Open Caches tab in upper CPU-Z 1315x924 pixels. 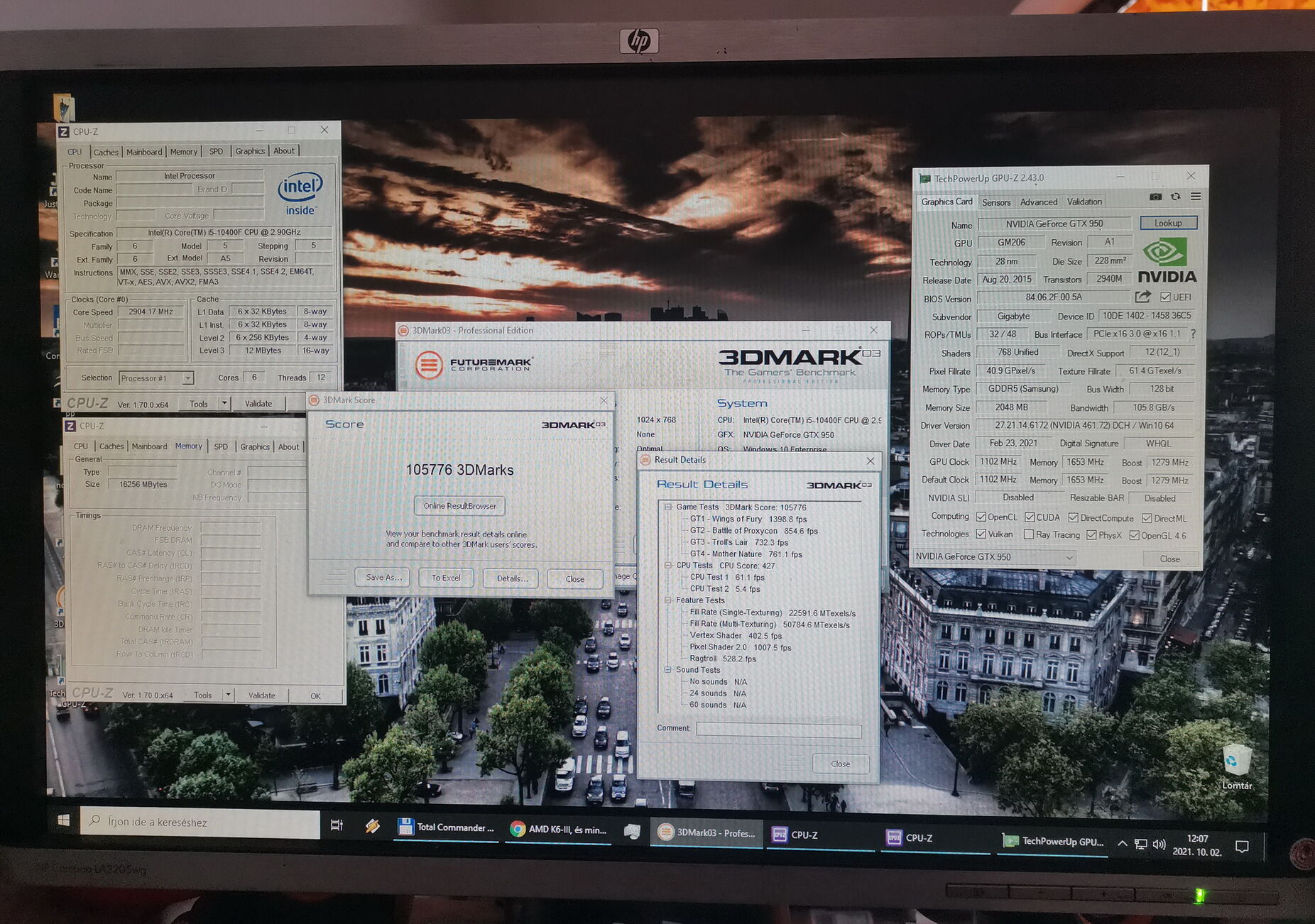coord(106,152)
